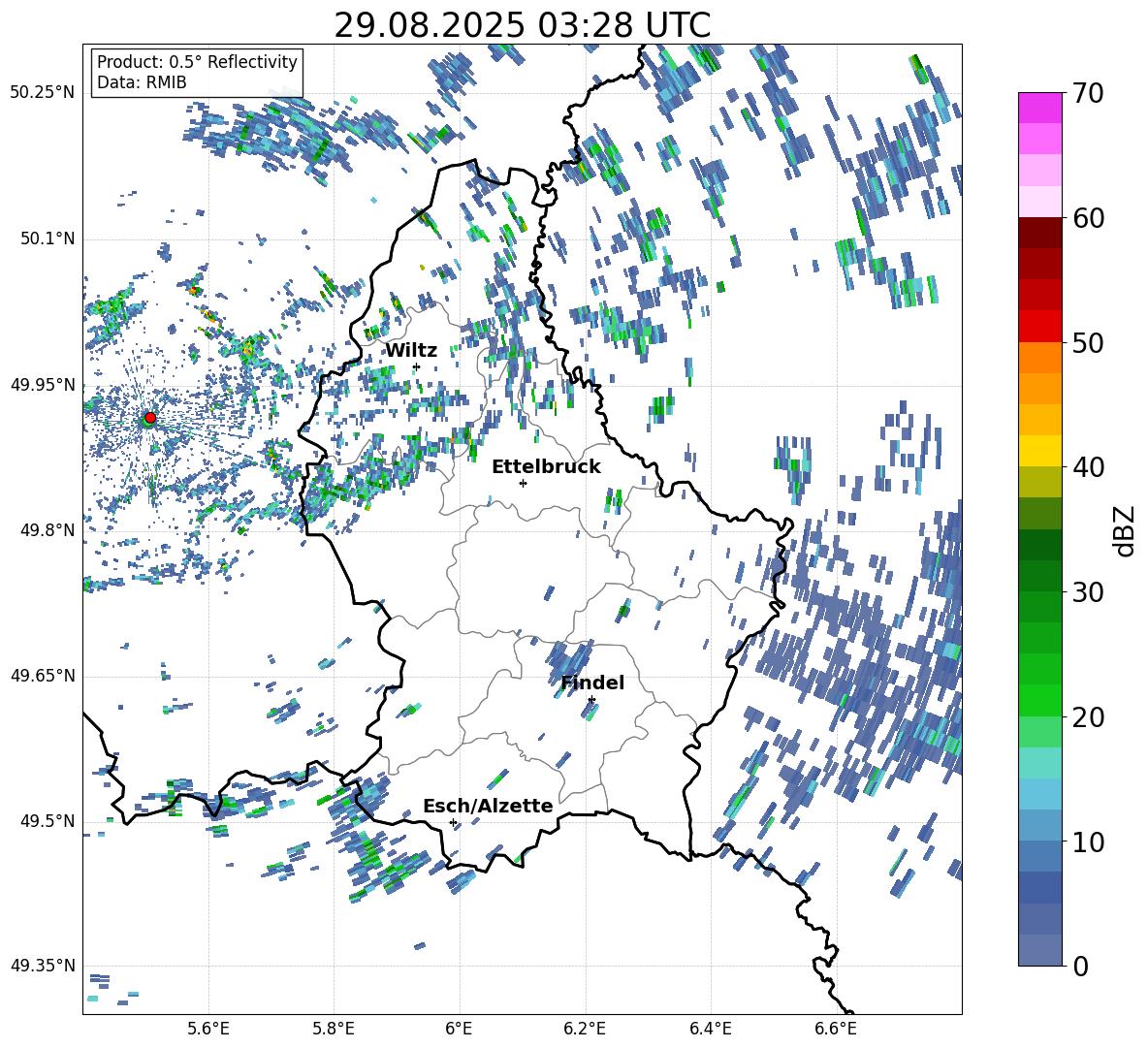Click the timestamp title 29.08.2025 03:28 UTC
This screenshot has height=1048, width=1148.
522,25
